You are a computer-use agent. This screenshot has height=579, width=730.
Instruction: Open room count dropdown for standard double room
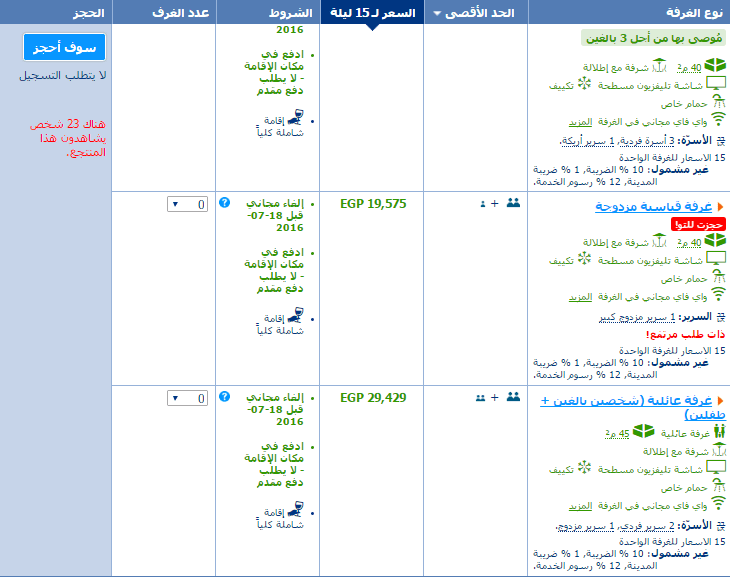(188, 204)
